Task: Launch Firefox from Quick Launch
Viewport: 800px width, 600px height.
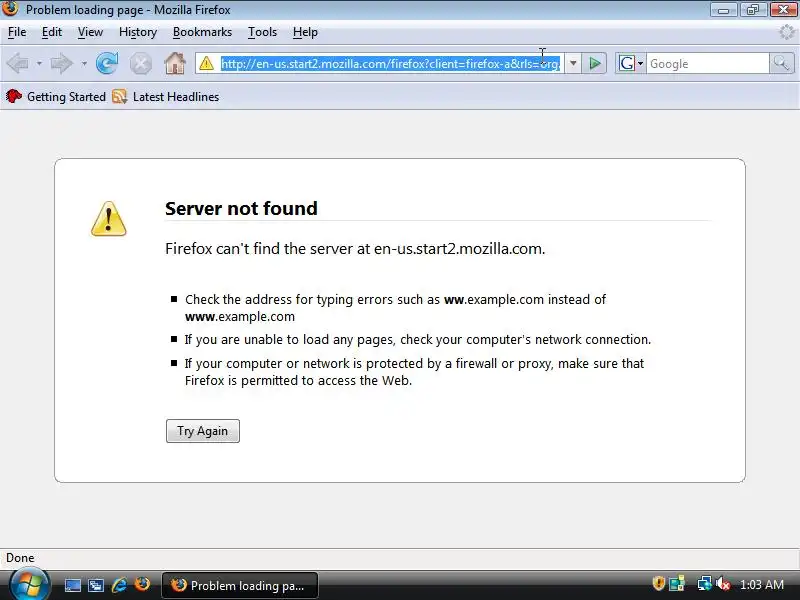Action: click(x=142, y=585)
